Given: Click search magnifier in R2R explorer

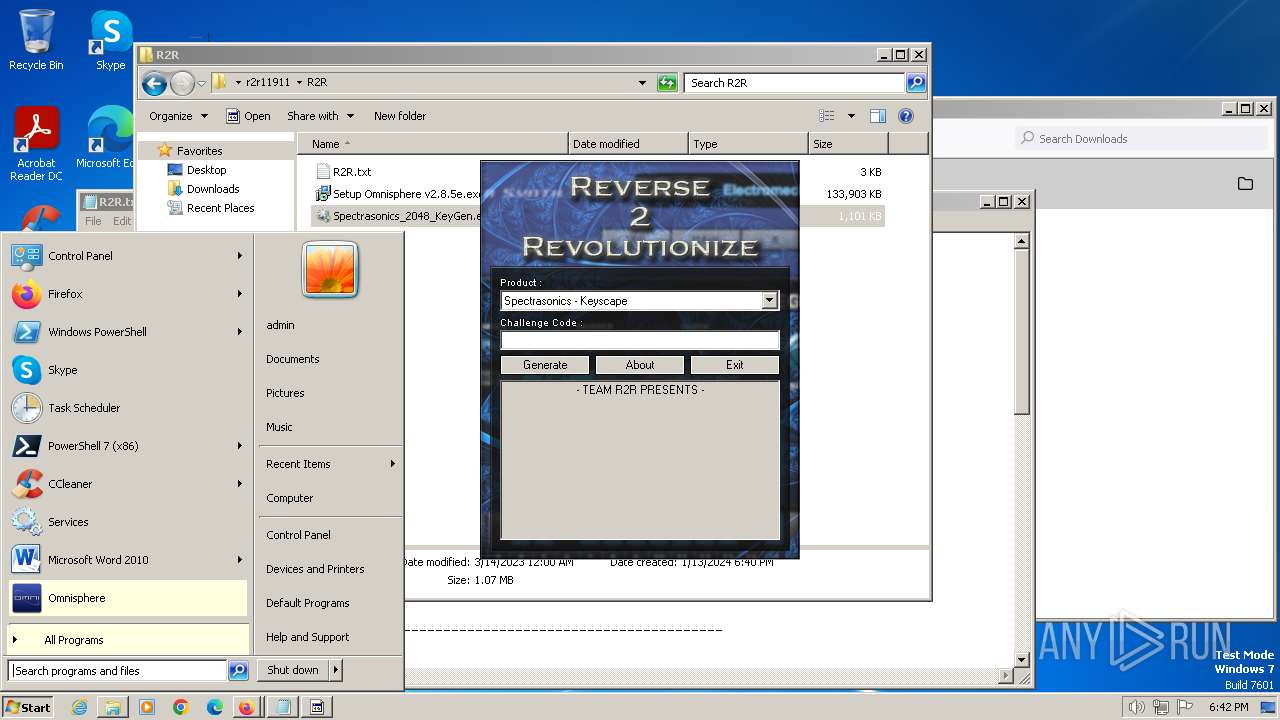Looking at the screenshot, I should [916, 83].
